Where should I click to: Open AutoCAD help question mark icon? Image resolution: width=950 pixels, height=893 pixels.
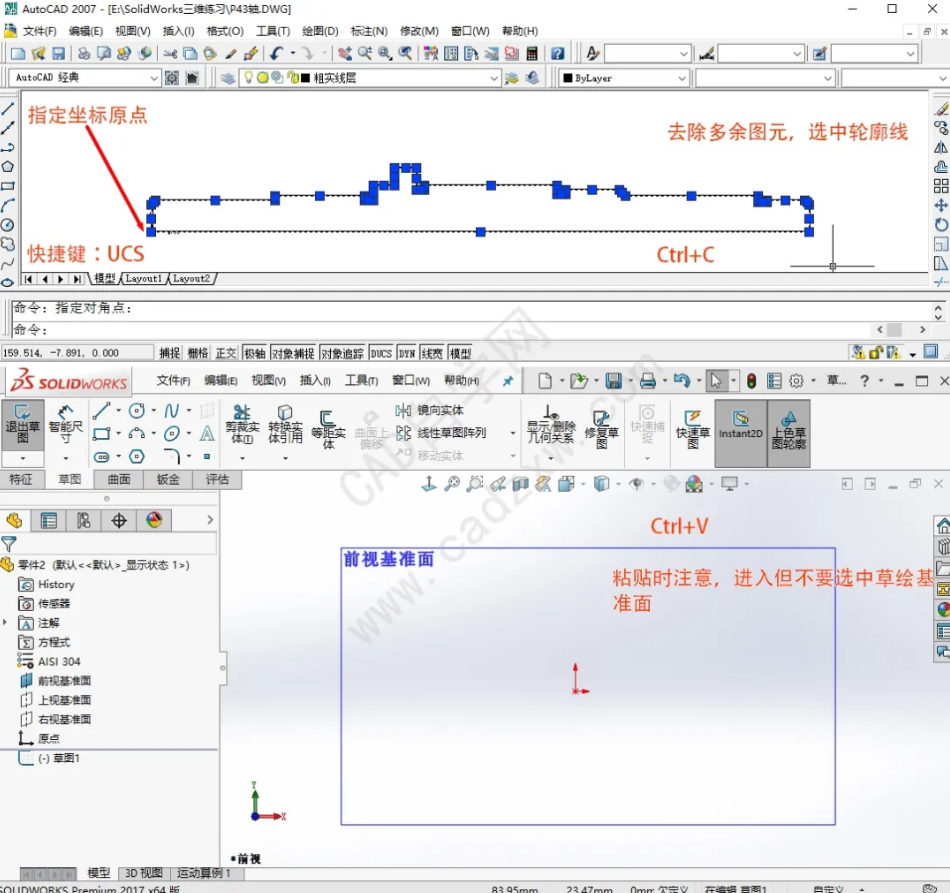click(x=557, y=54)
